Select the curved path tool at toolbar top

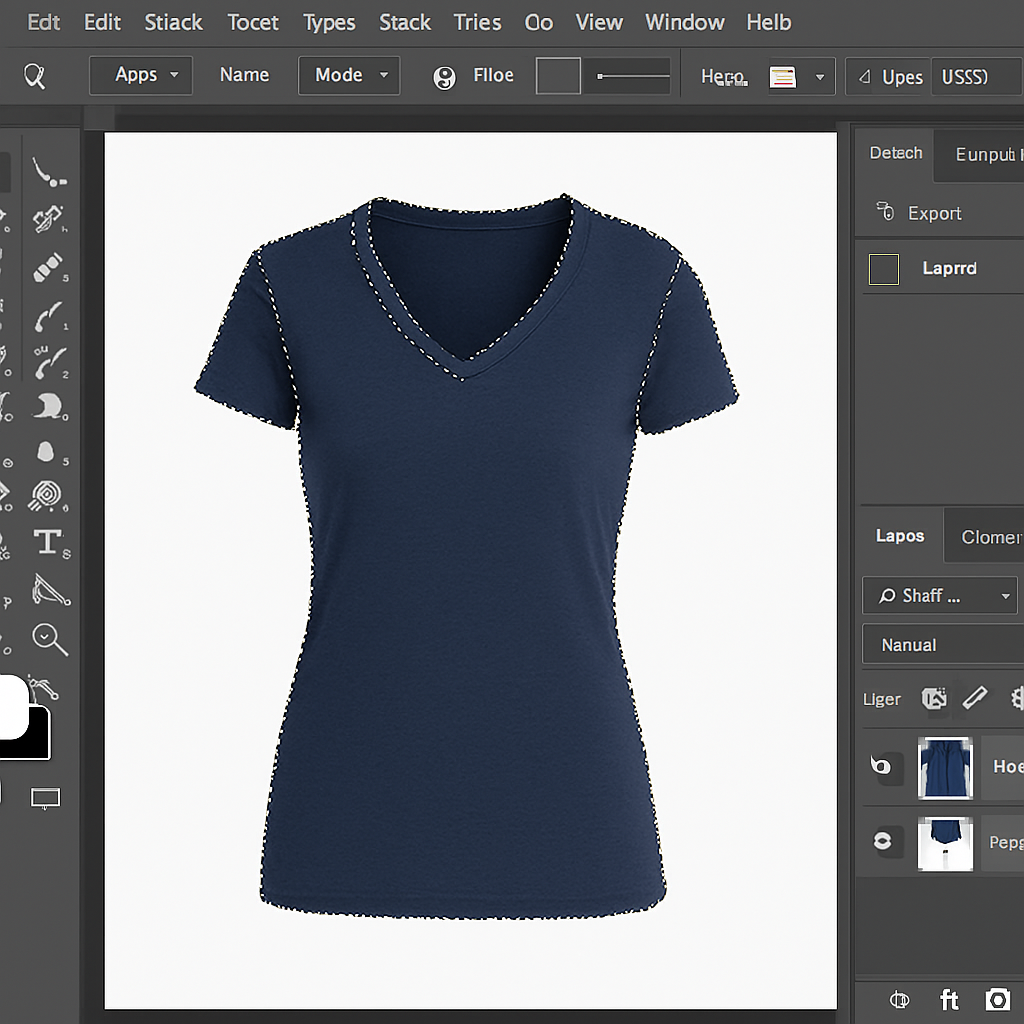click(49, 172)
